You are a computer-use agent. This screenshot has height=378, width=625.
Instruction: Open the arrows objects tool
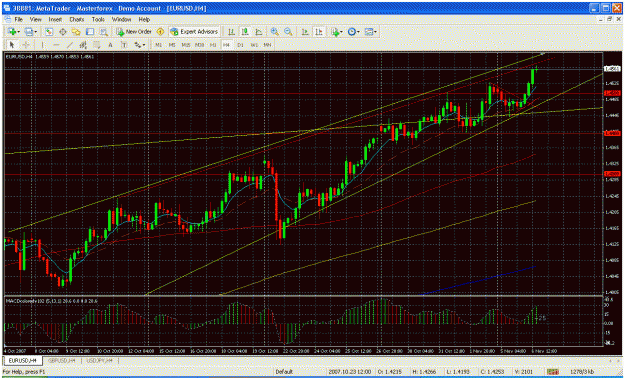click(138, 45)
